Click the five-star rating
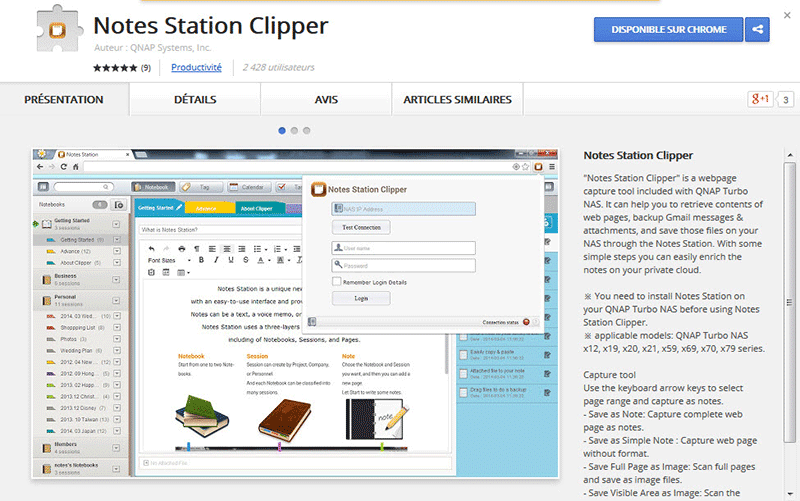This screenshot has height=501, width=800. pos(115,68)
